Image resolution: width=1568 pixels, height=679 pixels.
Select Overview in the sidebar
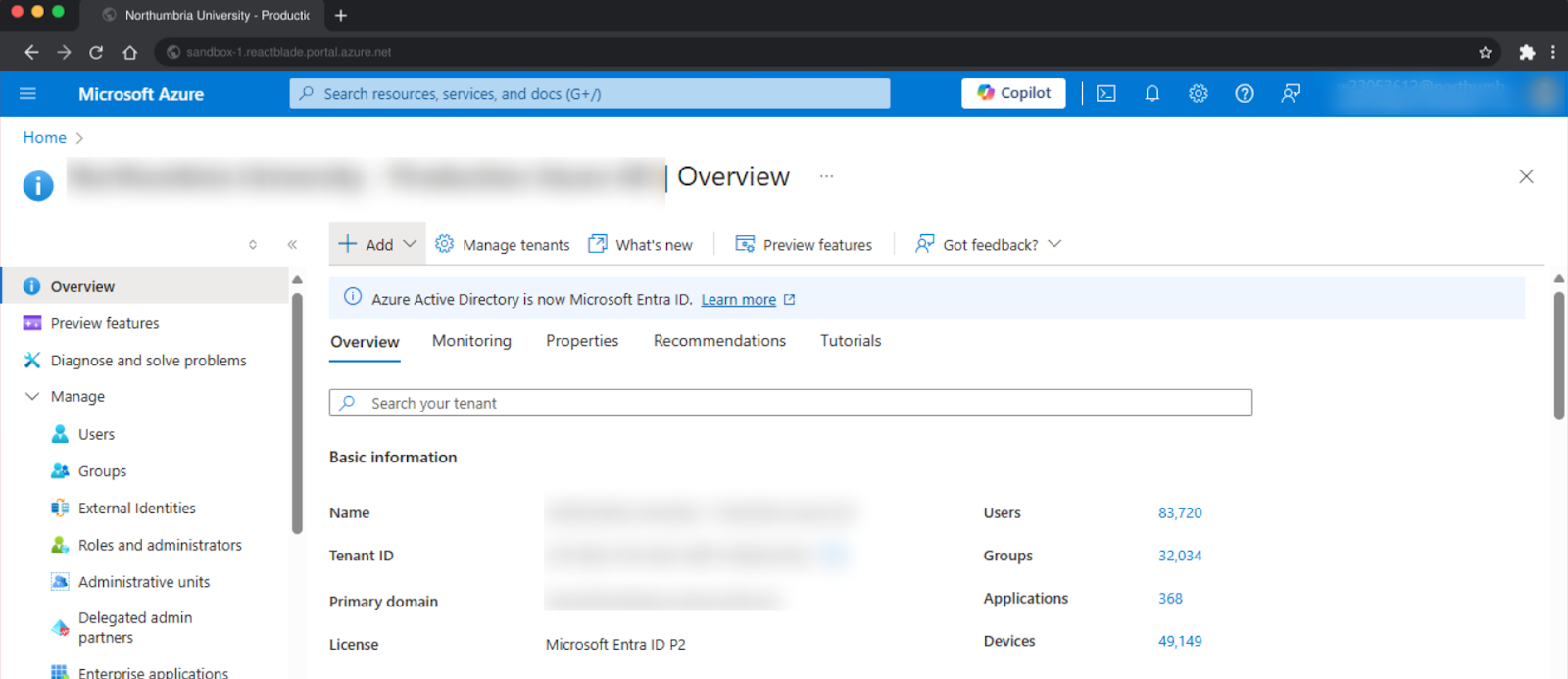pos(145,286)
